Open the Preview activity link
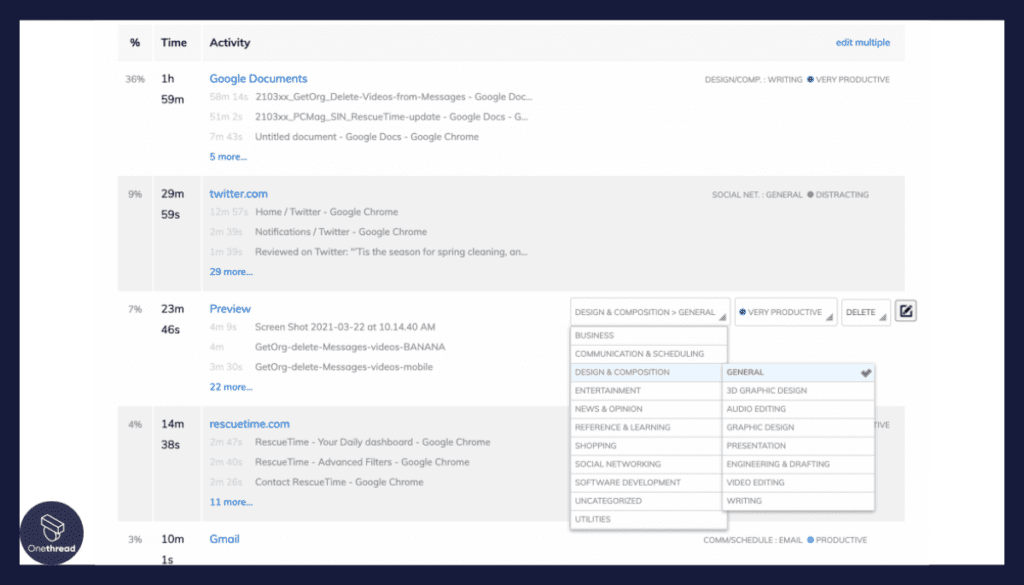 230,309
